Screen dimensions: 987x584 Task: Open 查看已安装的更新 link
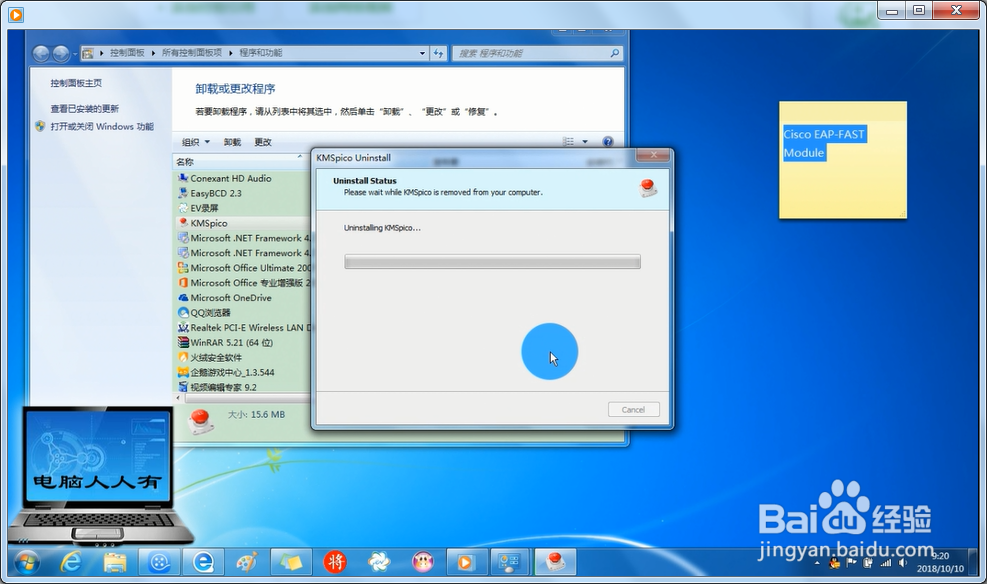click(x=85, y=108)
